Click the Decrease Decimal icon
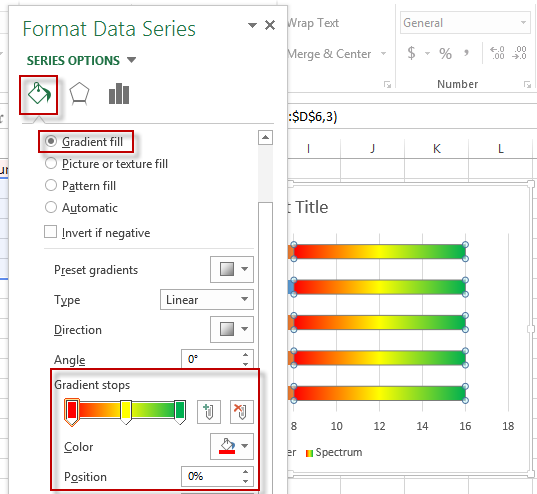This screenshot has height=494, width=537. tap(520, 53)
